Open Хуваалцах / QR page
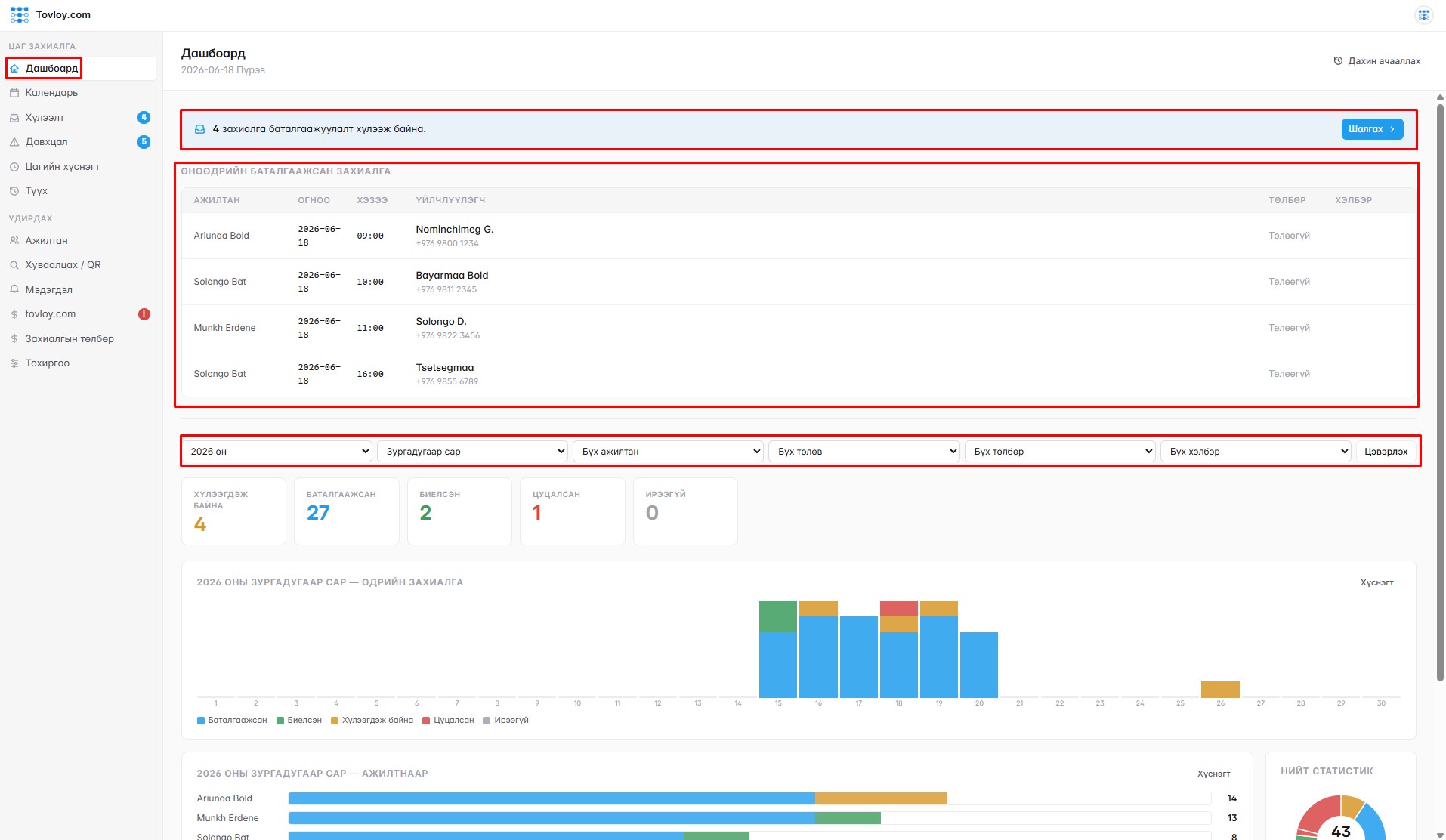Screen dimensions: 1446x840 pos(81,265)
